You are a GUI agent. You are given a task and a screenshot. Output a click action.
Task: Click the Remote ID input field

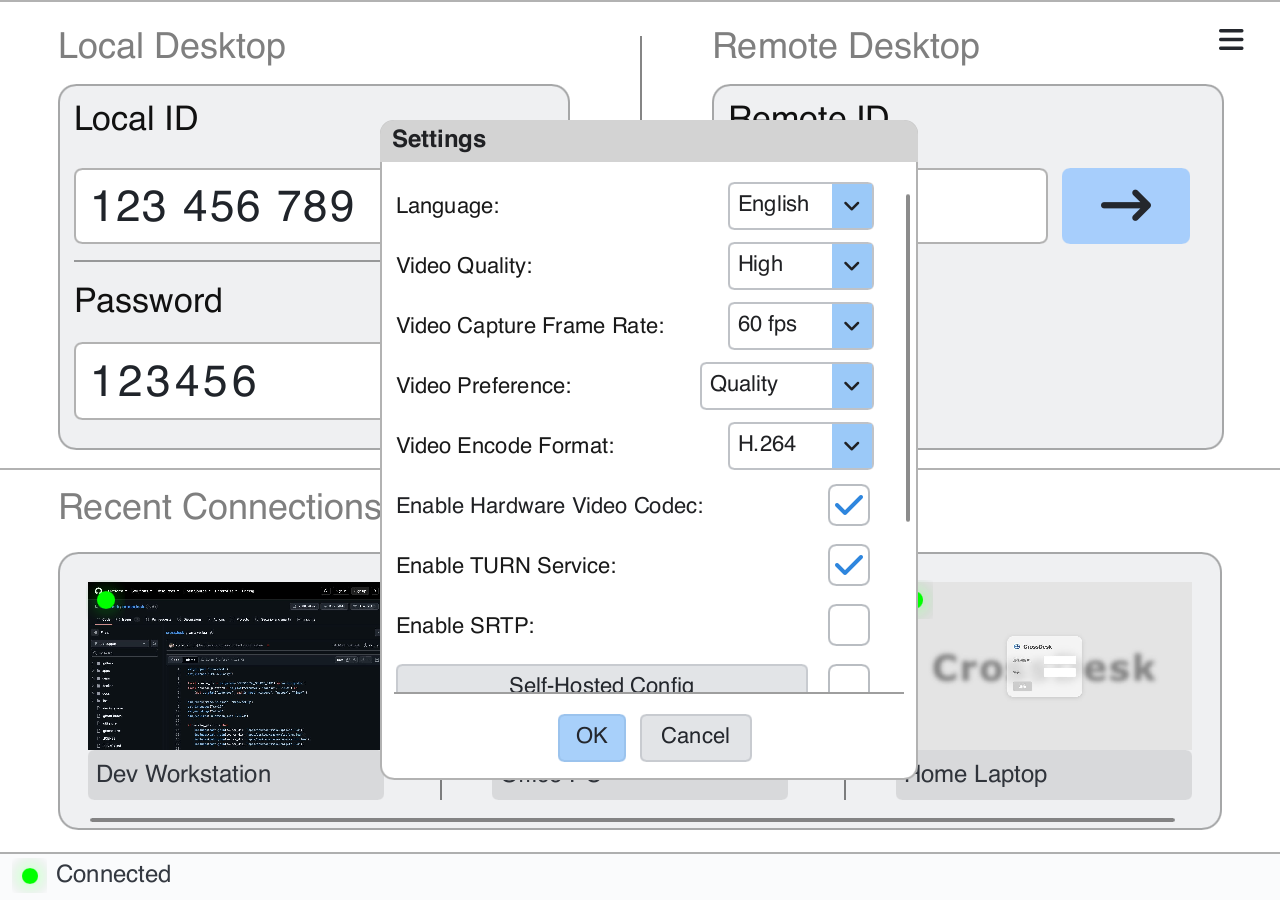(982, 206)
